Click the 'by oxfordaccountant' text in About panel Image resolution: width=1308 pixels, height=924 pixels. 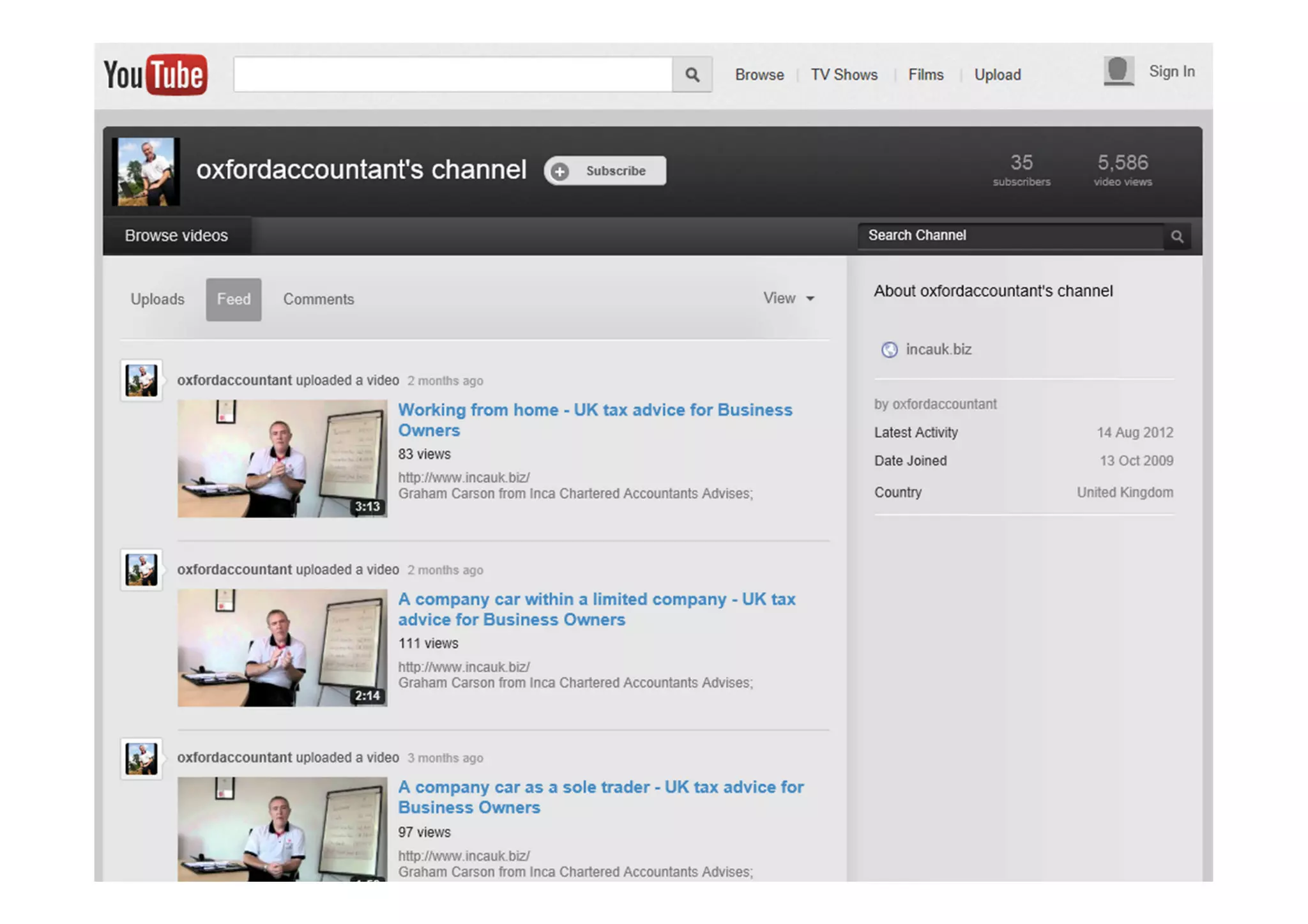coord(935,404)
